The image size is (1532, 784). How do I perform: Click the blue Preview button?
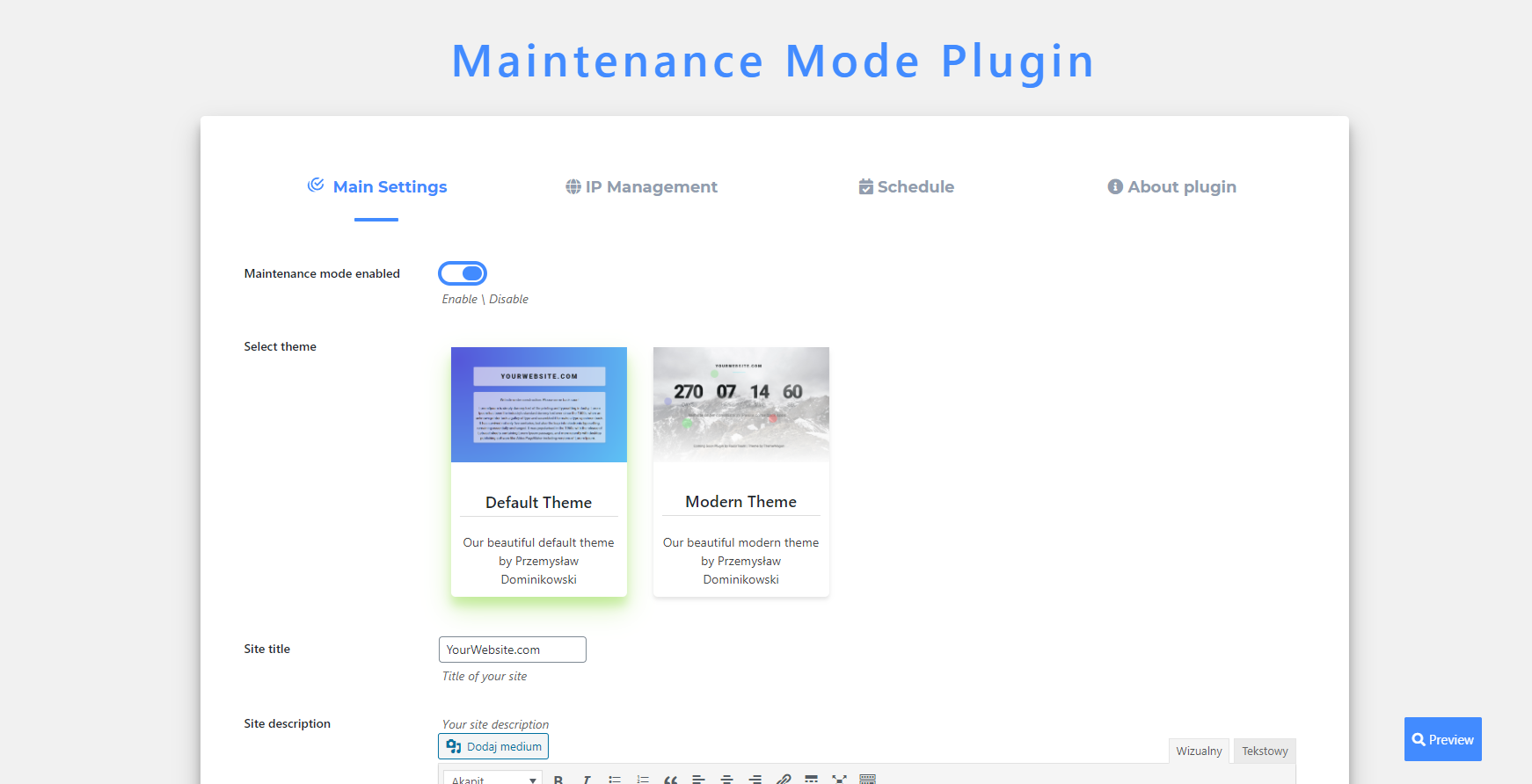click(x=1443, y=739)
